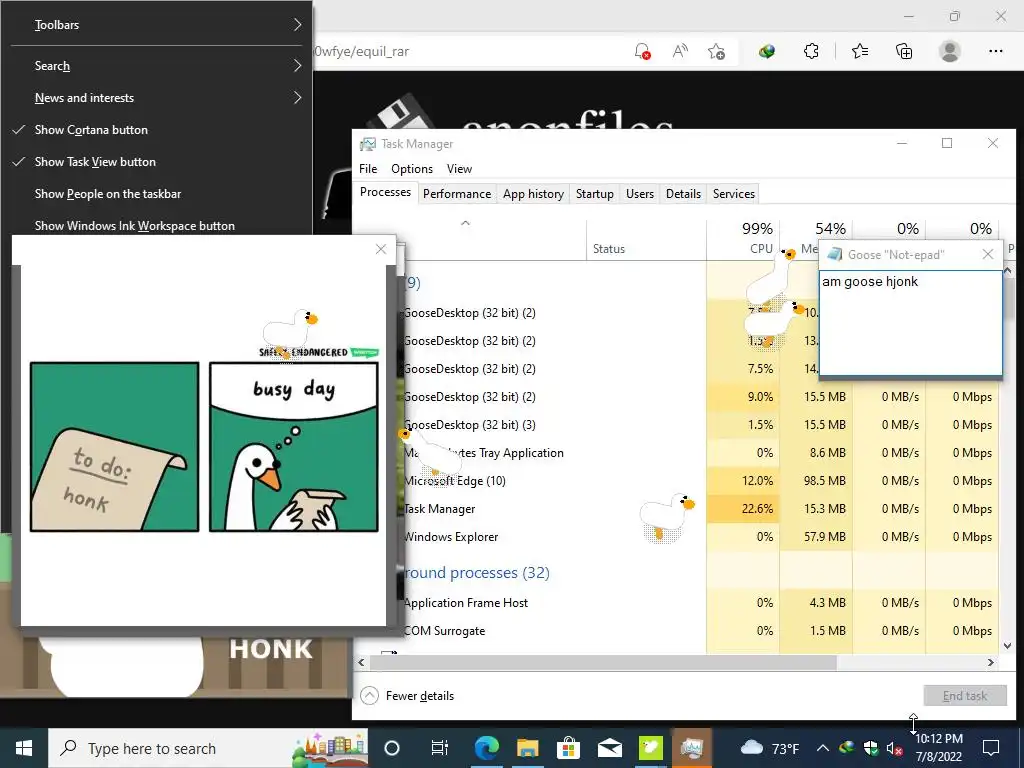
Task: Click the Task Manager taskbar icon
Action: [692, 748]
